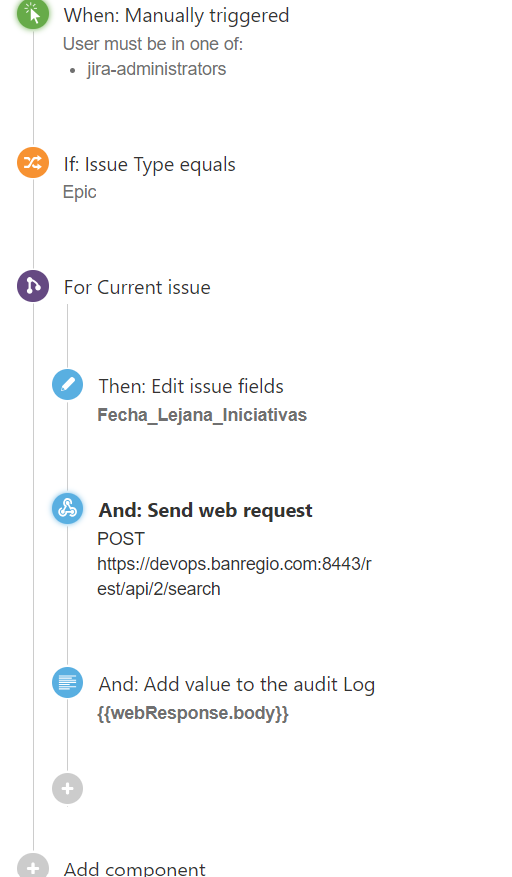
Task: Select the webhook Send web request icon
Action: (68, 508)
